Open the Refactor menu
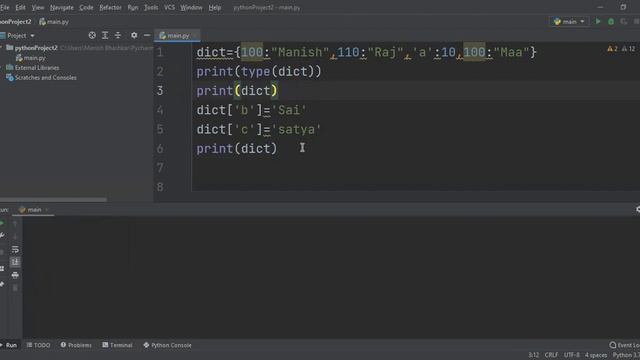The image size is (640, 360). pyautogui.click(x=110, y=7)
